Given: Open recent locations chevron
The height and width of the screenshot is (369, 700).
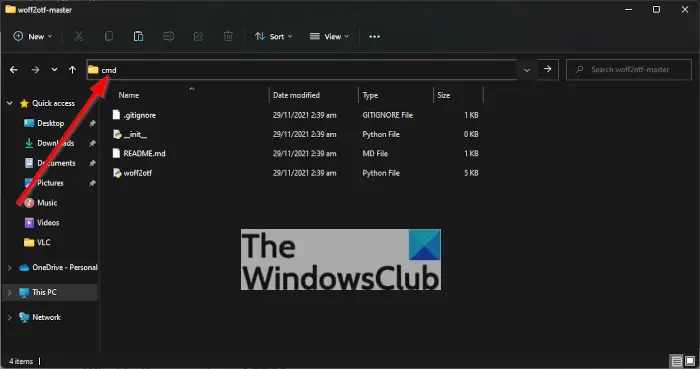Looking at the screenshot, I should coord(54,70).
